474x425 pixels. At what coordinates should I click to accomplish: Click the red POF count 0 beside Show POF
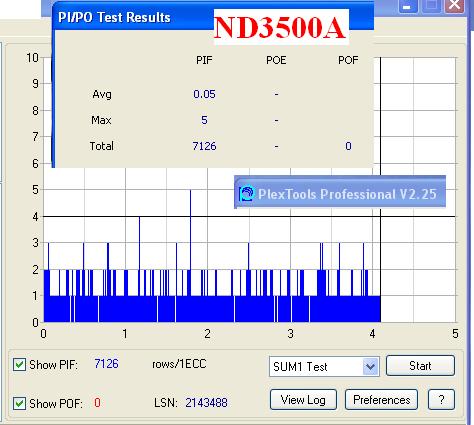click(x=97, y=403)
